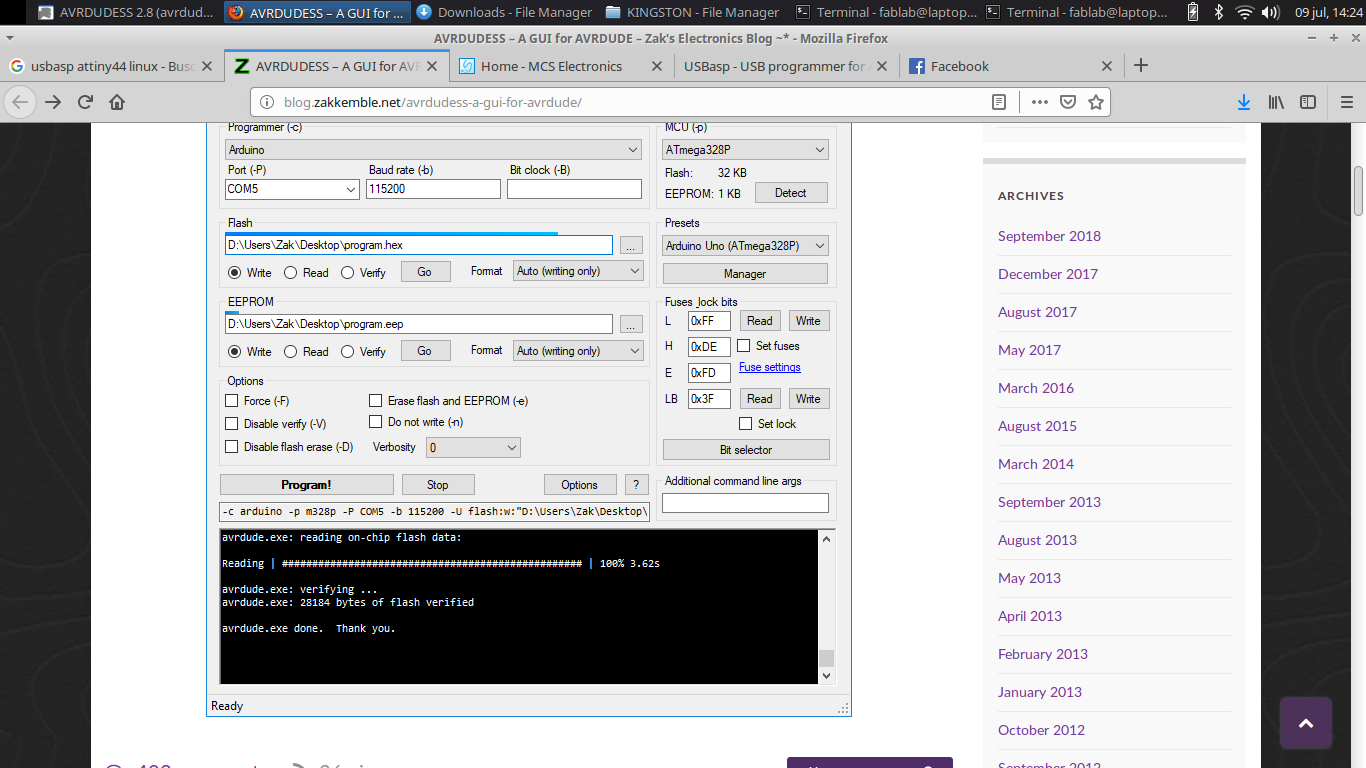Select the Flash Read radio button
1366x768 pixels.
(x=290, y=272)
